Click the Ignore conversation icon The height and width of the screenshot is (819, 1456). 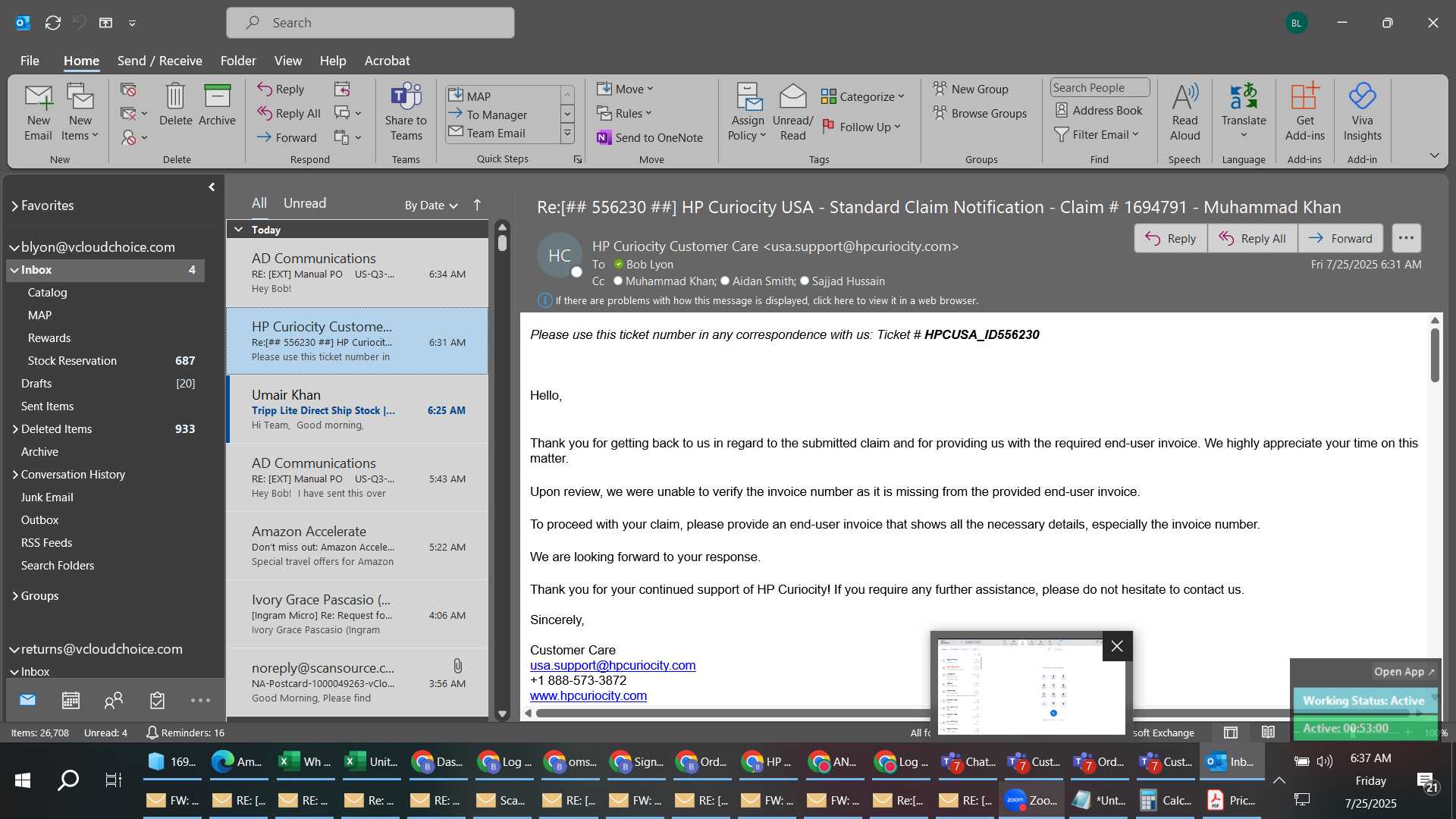tap(128, 89)
